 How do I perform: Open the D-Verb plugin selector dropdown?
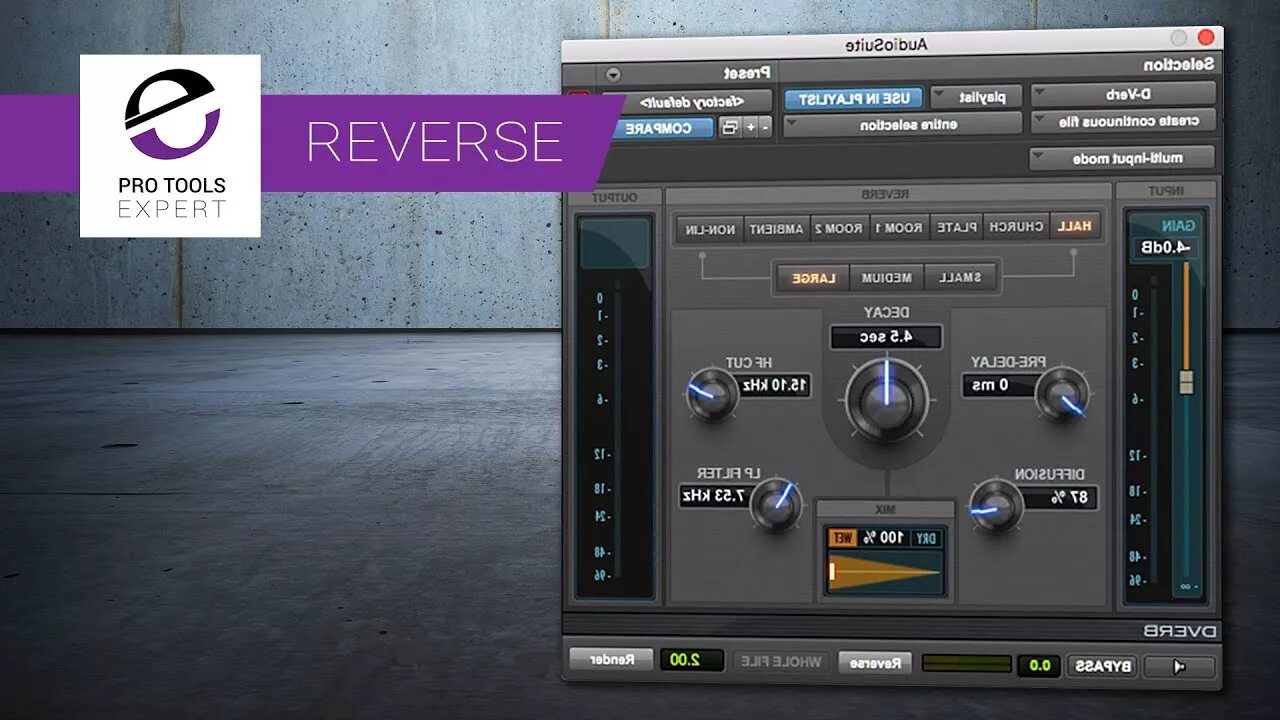click(1124, 94)
